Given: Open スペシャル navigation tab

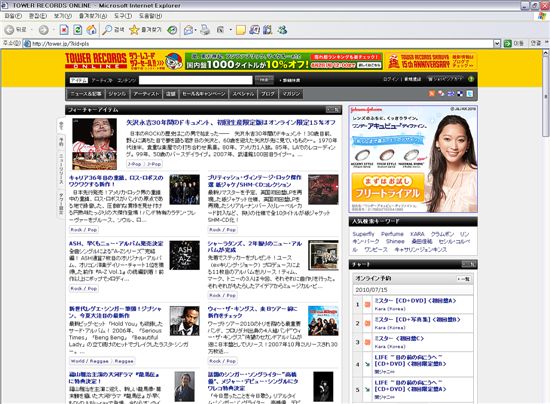Looking at the screenshot, I should click(243, 94).
